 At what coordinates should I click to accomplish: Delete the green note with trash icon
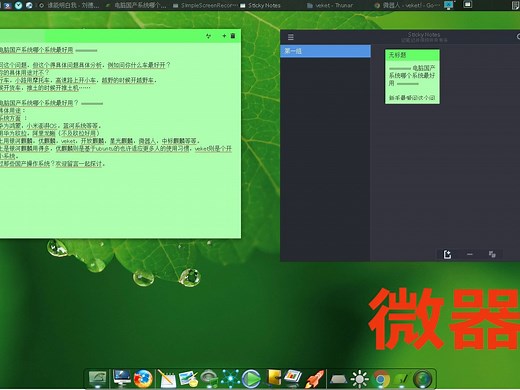click(233, 36)
